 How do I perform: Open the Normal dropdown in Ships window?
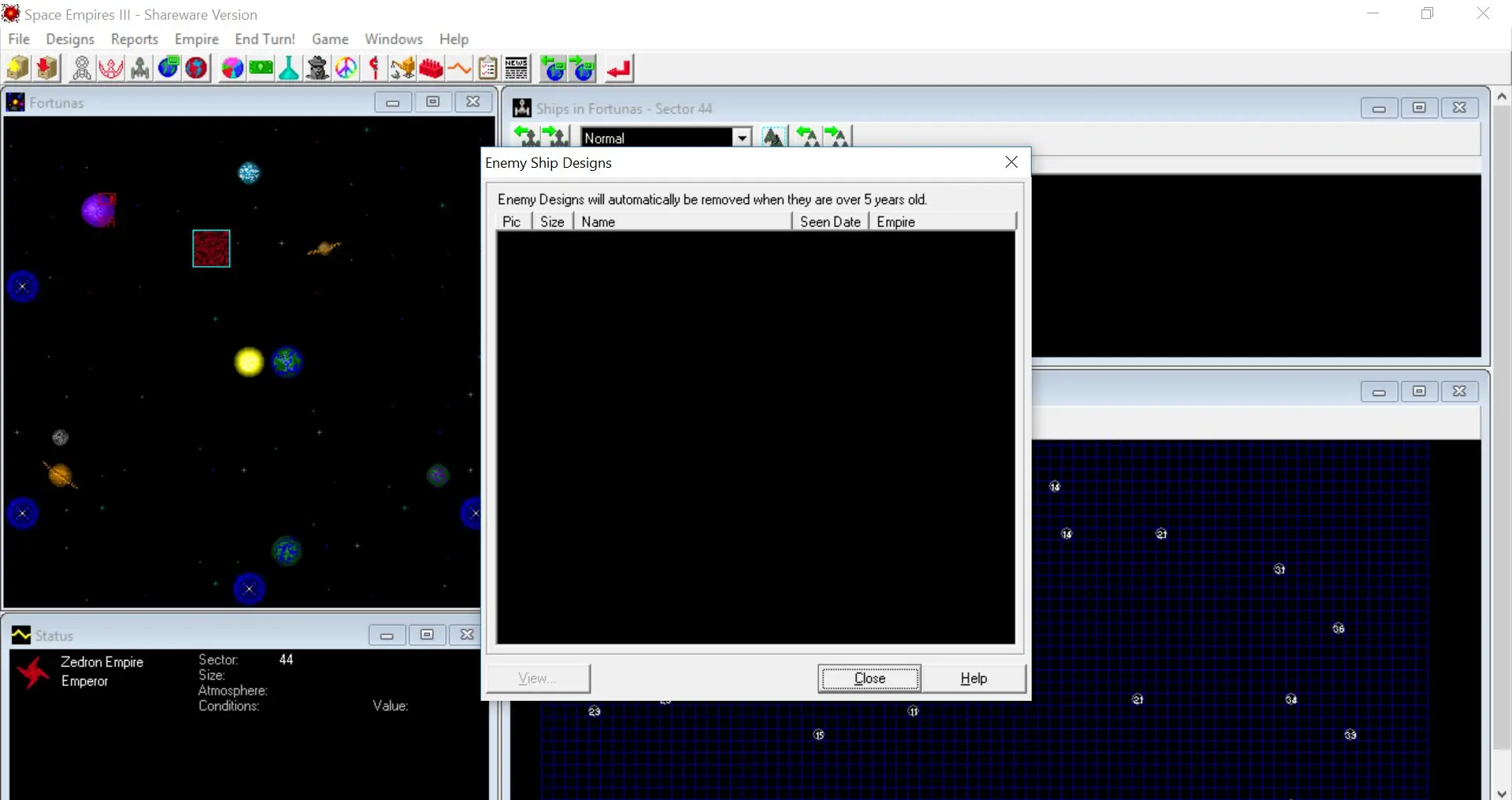pos(742,138)
